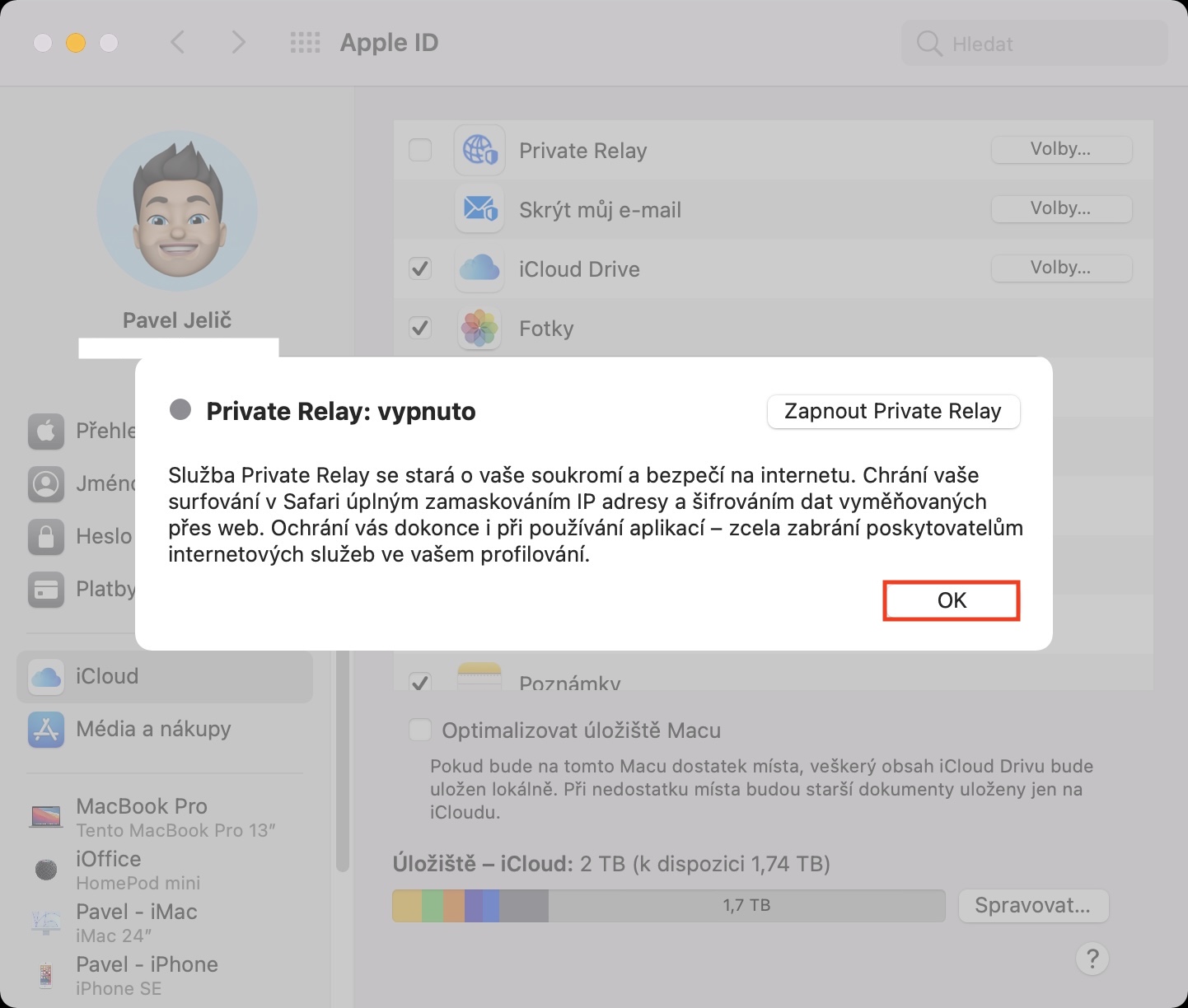
Task: Click the Skrýt můj e-mail envelope icon
Action: pos(479,209)
